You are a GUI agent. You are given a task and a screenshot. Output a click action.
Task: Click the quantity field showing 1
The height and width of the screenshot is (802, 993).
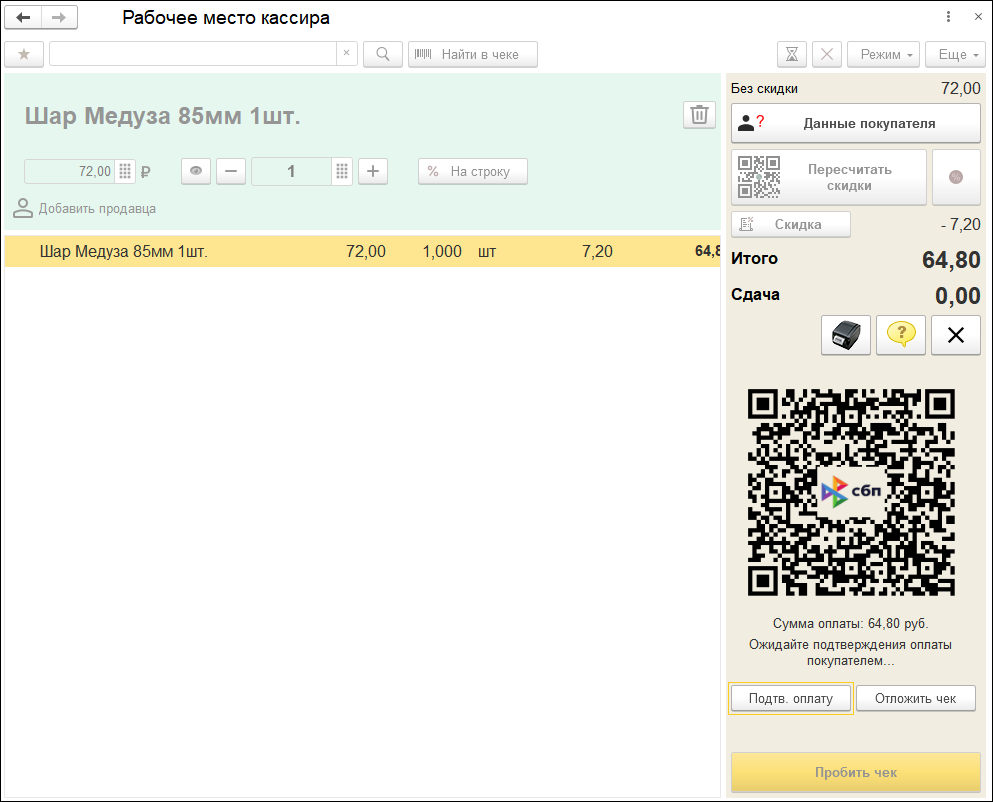(291, 172)
